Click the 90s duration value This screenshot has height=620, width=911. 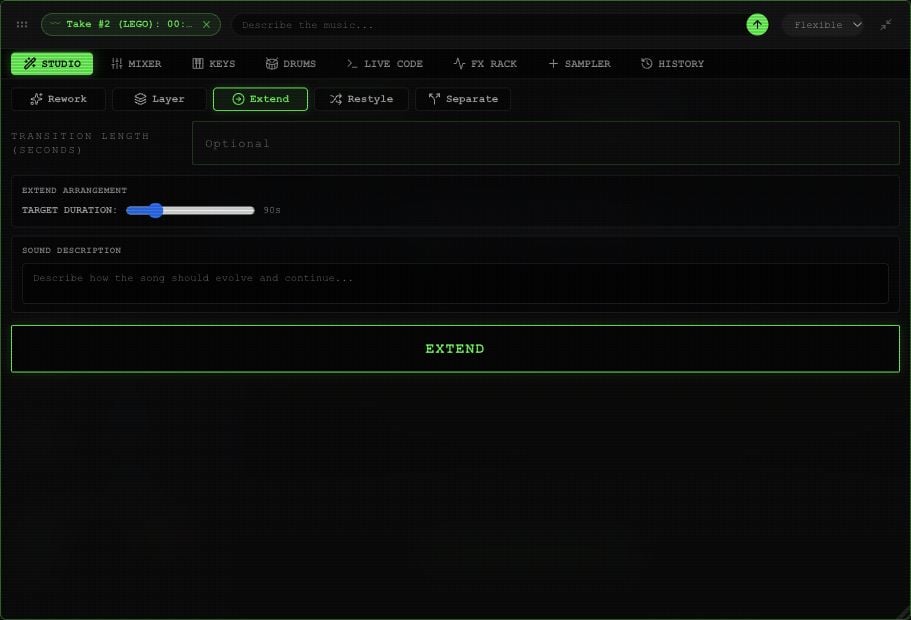coord(272,210)
